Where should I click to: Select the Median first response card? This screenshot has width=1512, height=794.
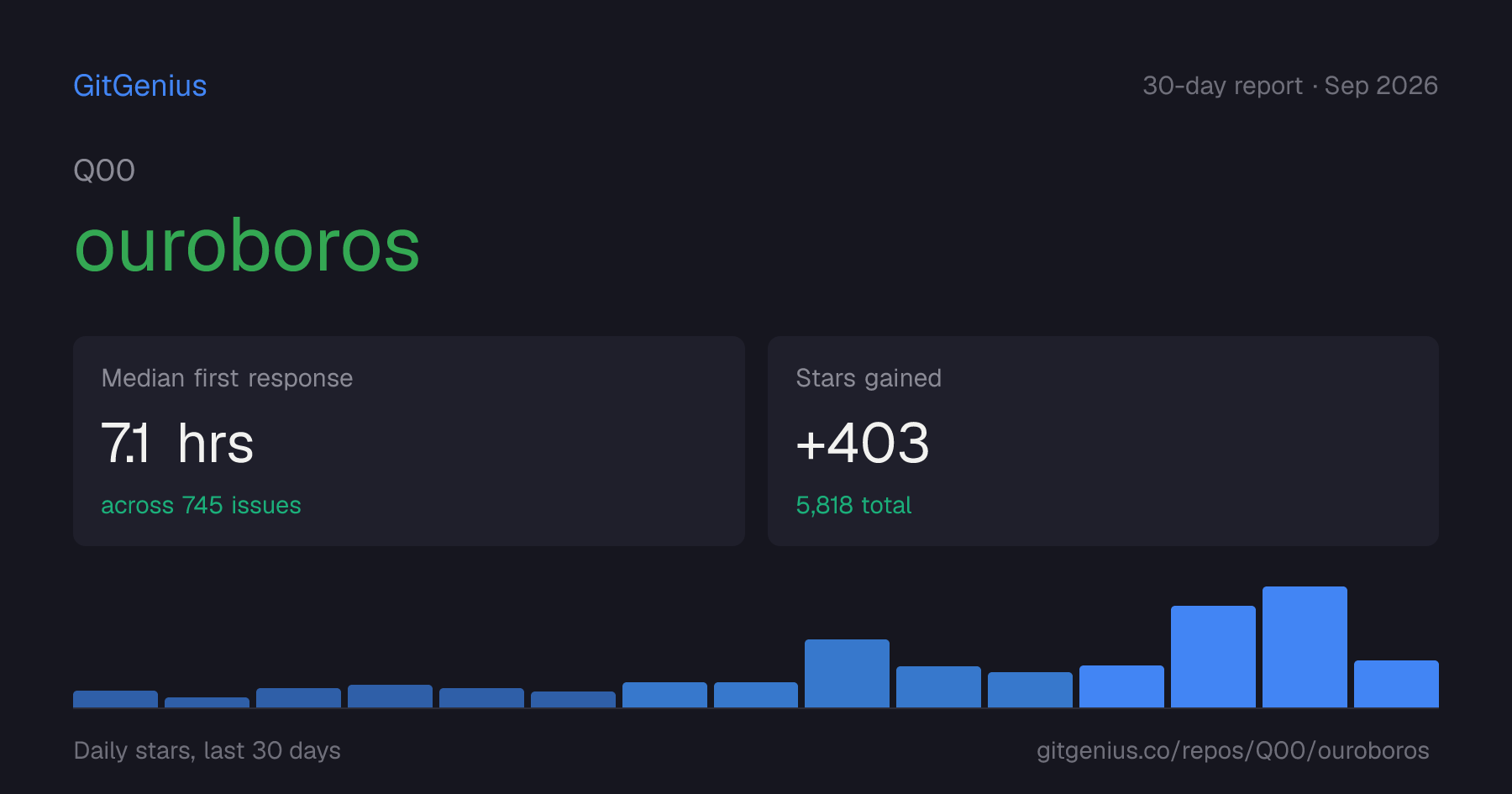pos(409,441)
